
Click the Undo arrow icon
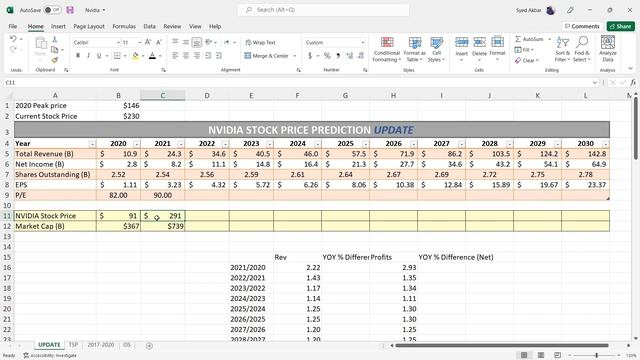click(x=13, y=39)
